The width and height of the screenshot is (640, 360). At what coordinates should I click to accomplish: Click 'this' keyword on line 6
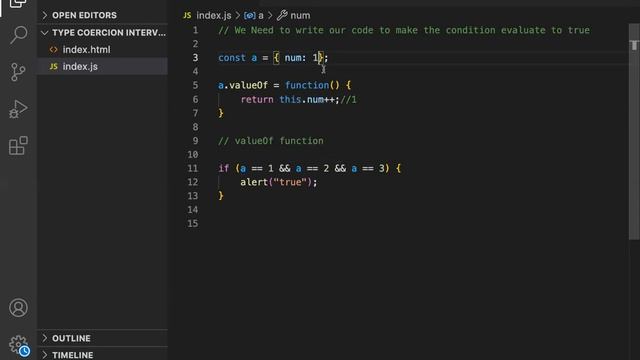click(x=290, y=100)
